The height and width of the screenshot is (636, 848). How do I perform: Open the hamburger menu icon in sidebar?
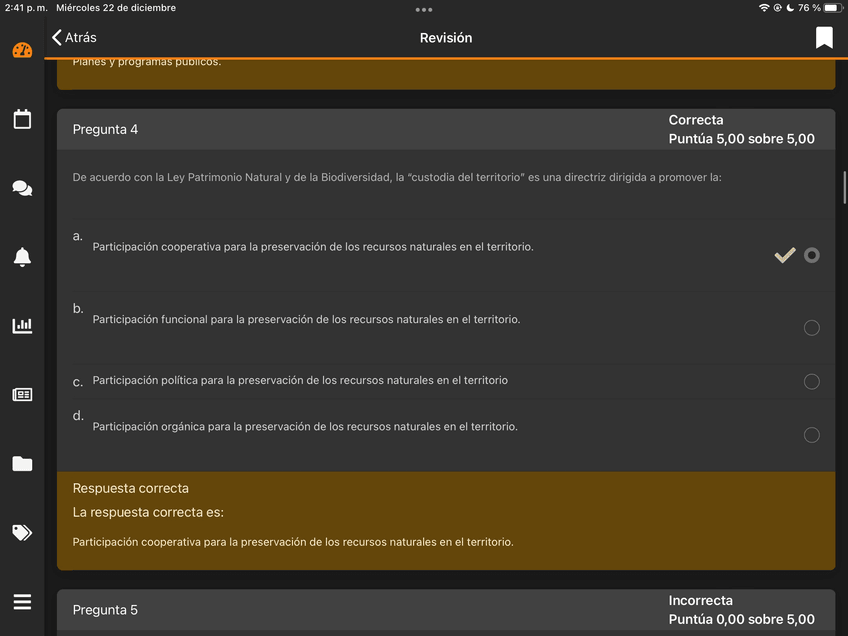point(22,602)
